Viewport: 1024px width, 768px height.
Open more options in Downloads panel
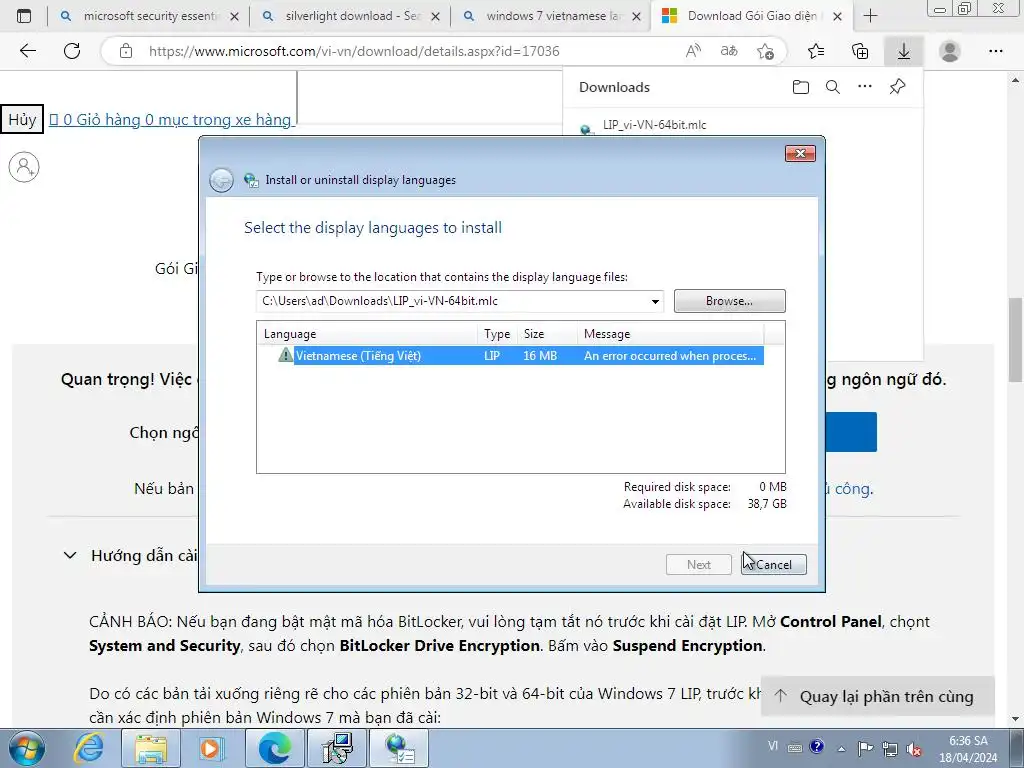(865, 87)
